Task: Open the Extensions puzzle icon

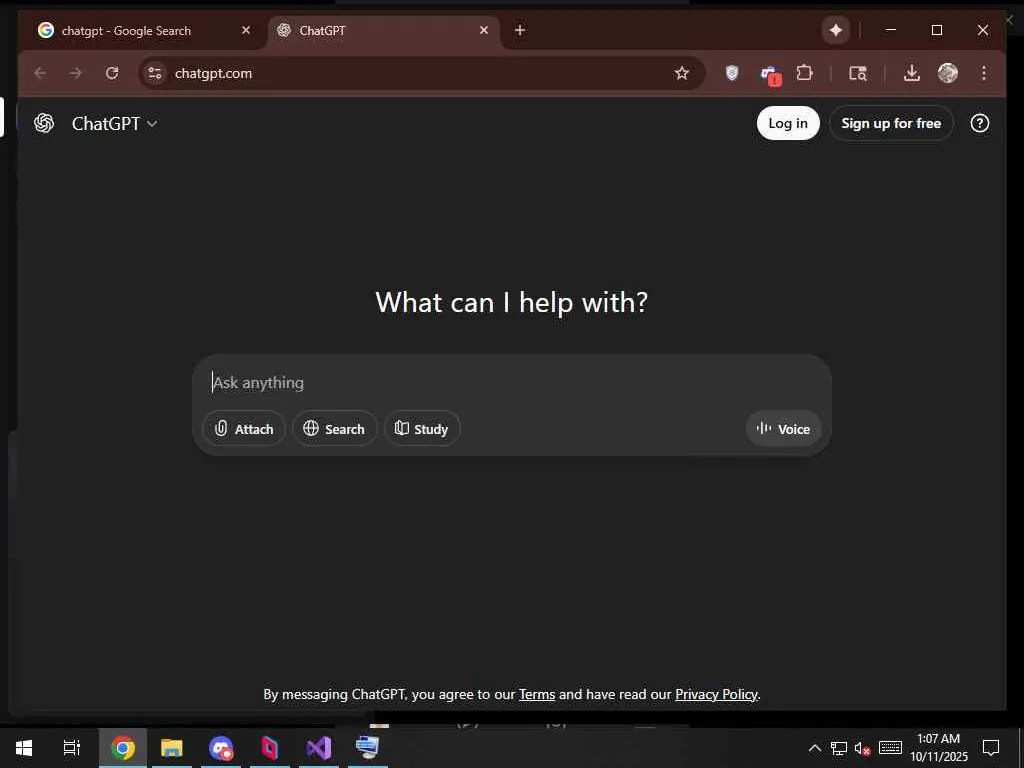Action: (x=805, y=73)
